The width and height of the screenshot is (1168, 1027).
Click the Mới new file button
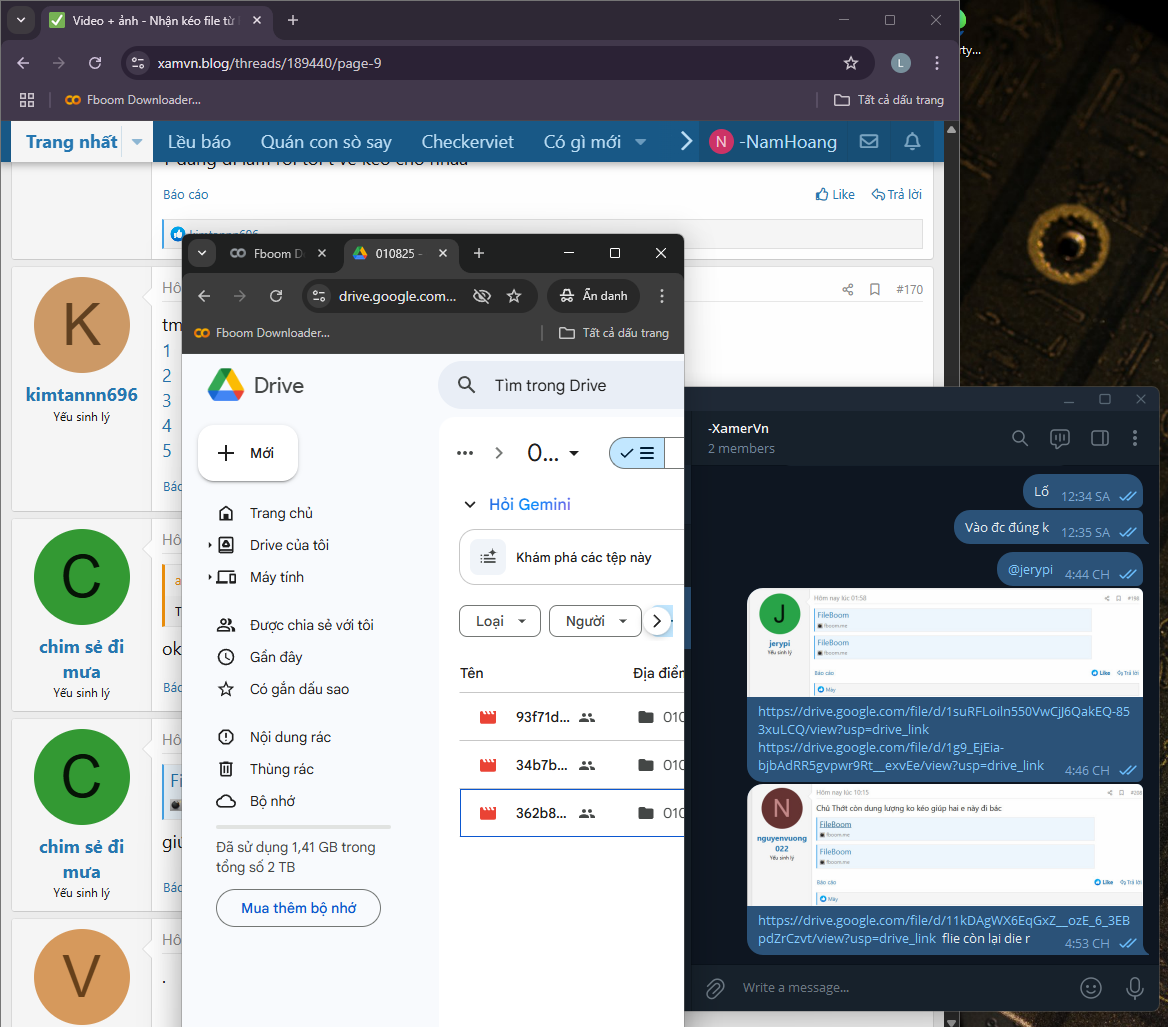tap(248, 453)
